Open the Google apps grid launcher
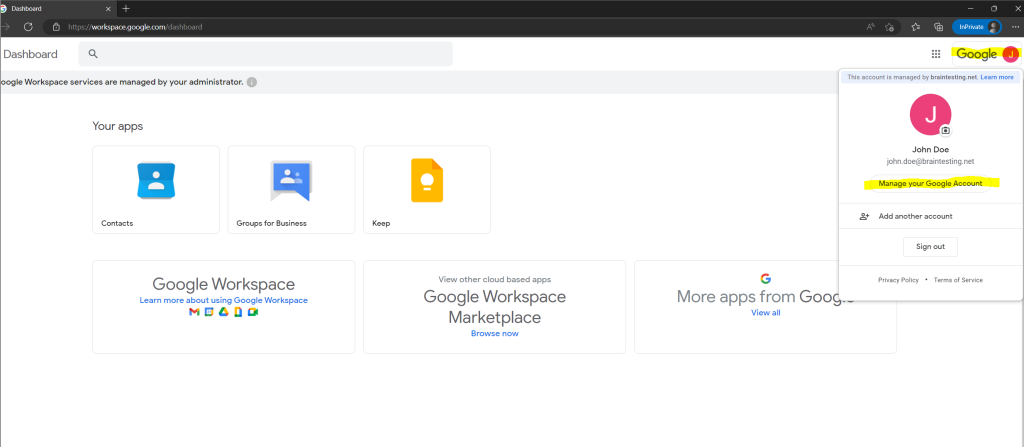 tap(936, 54)
